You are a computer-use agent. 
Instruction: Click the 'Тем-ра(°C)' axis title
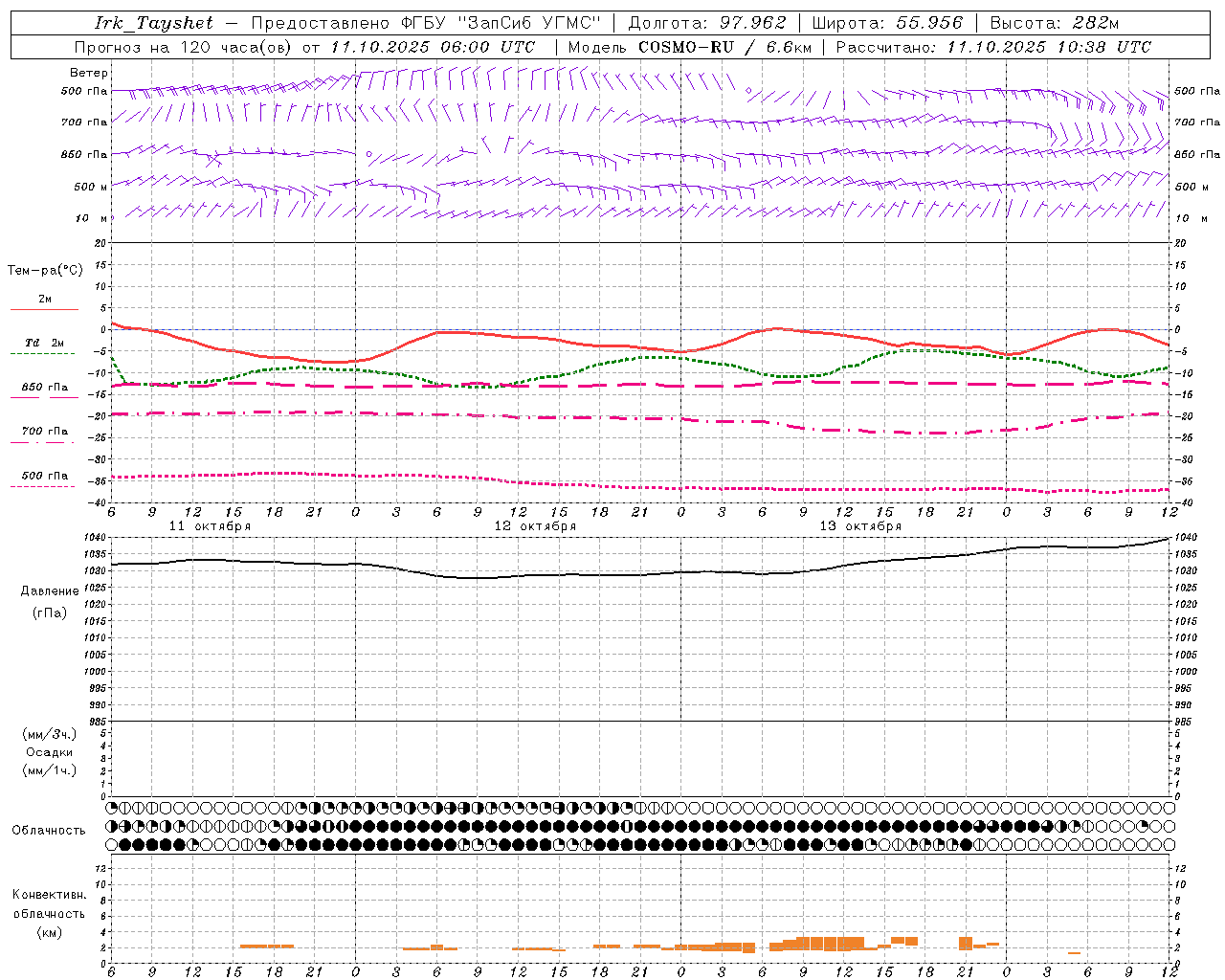45,271
